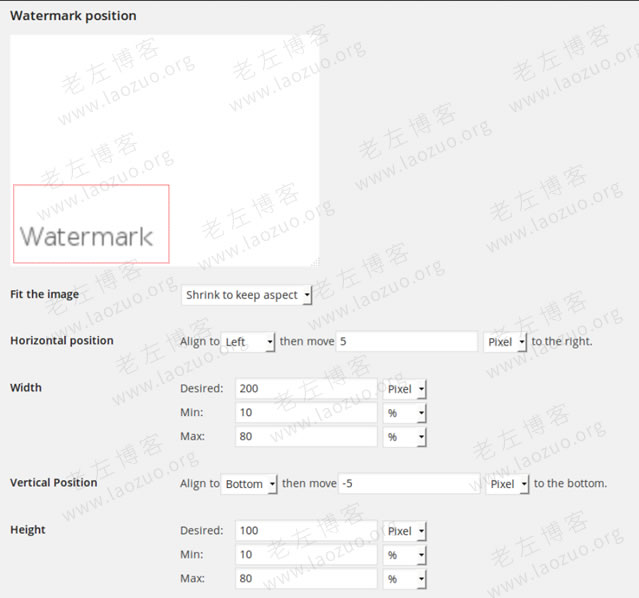Click the Height Max input field
The image size is (639, 598).
click(306, 579)
